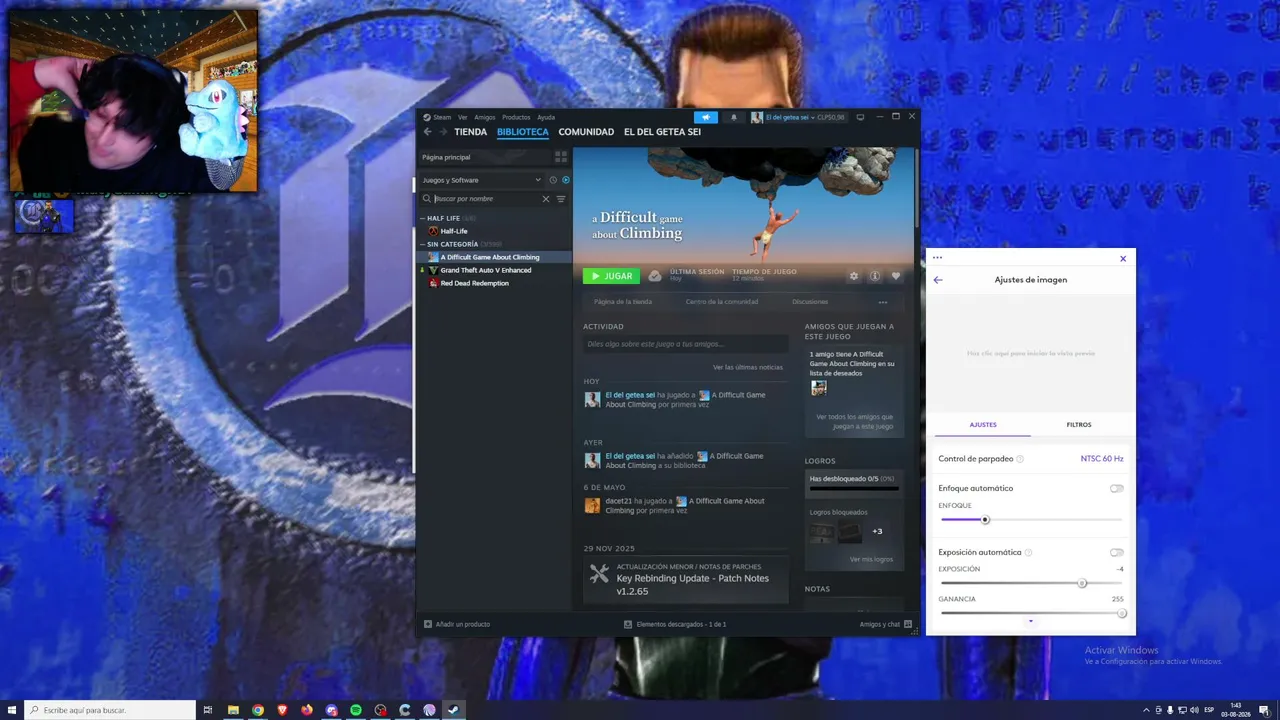Expand more settings with the bottom chevron
The height and width of the screenshot is (720, 1280).
point(1031,621)
